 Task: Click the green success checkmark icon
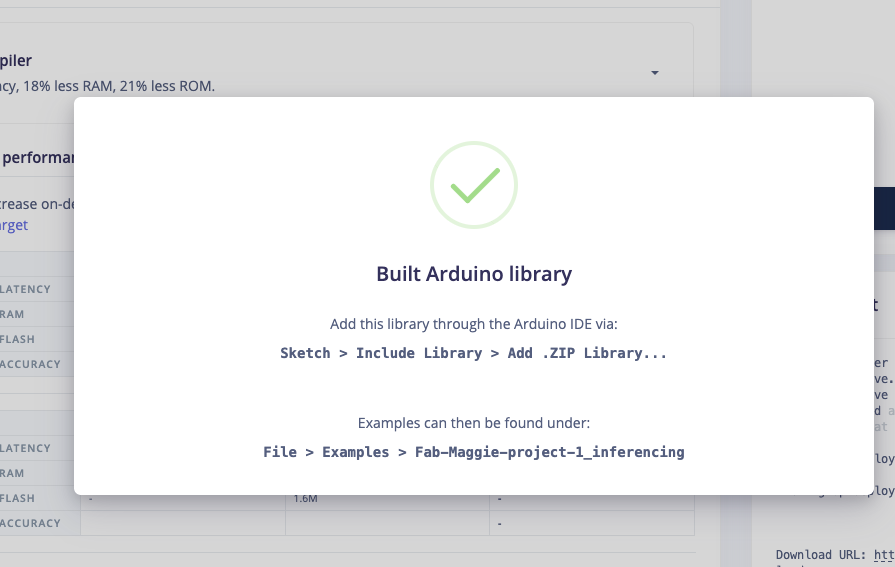tap(474, 185)
